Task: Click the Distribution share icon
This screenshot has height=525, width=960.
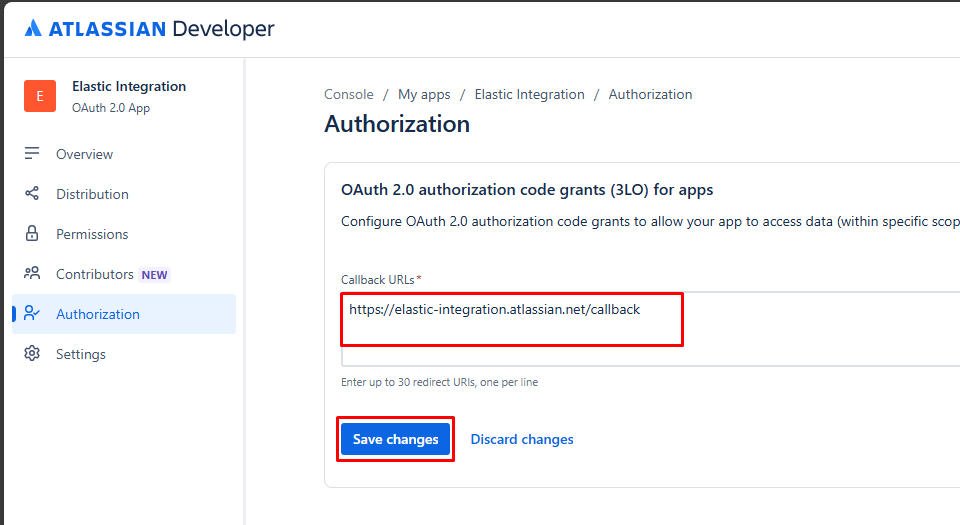Action: (x=32, y=194)
